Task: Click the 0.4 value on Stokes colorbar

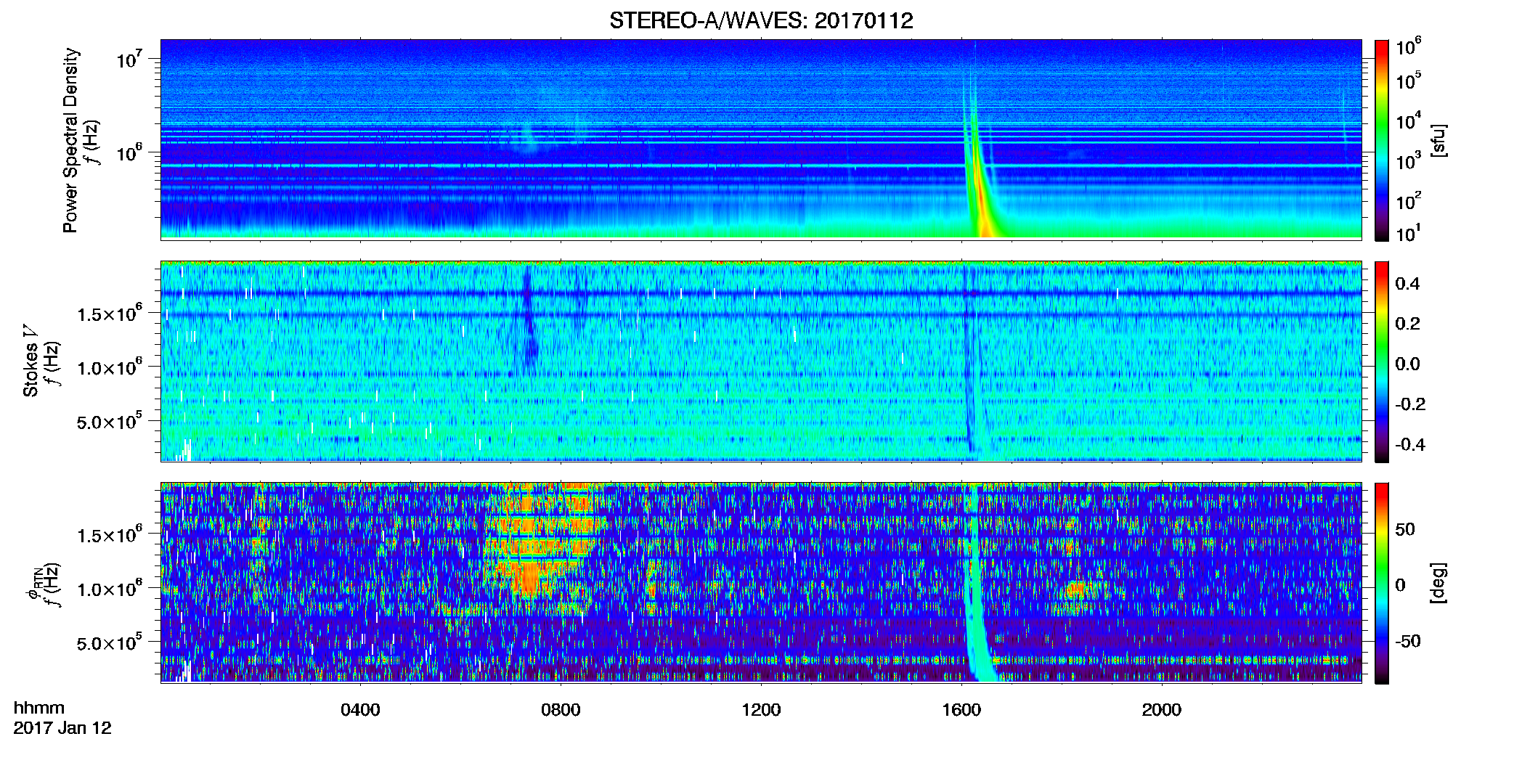Action: pyautogui.click(x=1407, y=284)
